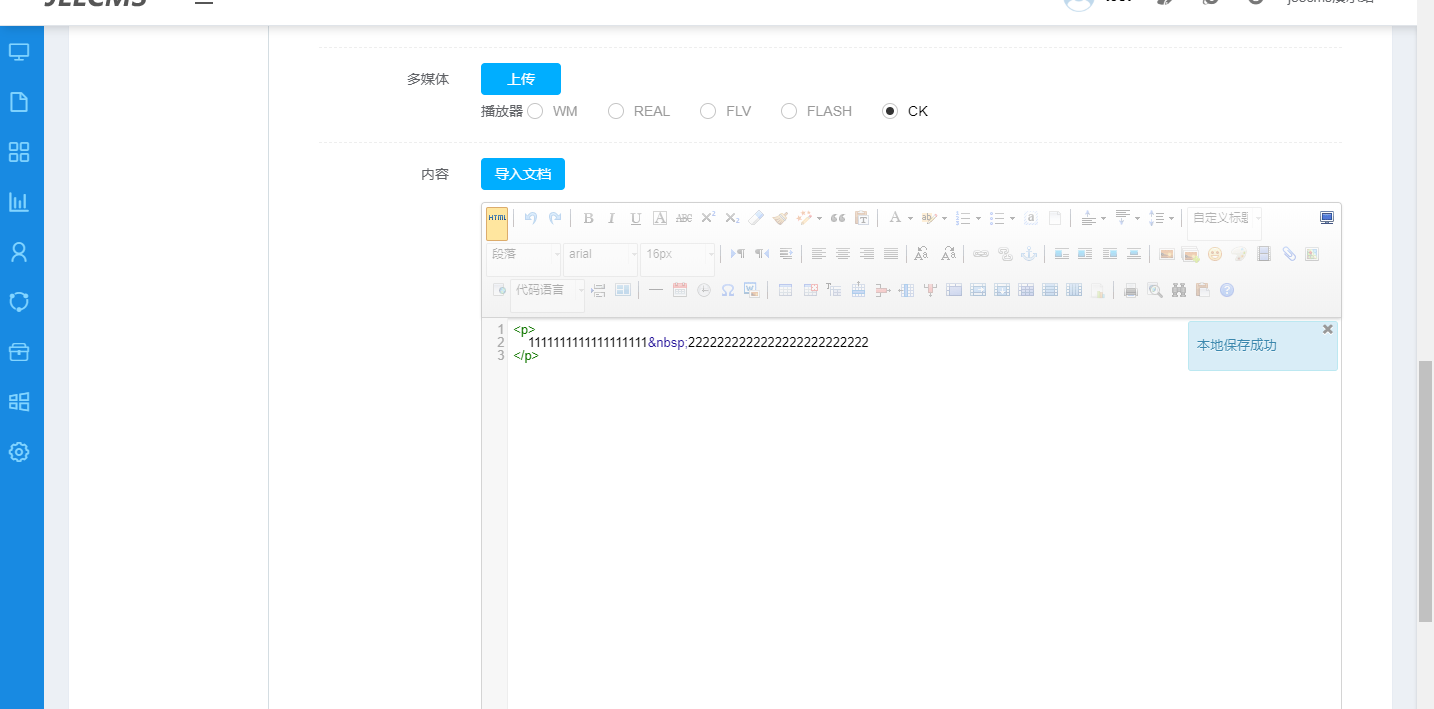The image size is (1434, 709).
Task: Select the FLV player radio button
Action: point(708,111)
